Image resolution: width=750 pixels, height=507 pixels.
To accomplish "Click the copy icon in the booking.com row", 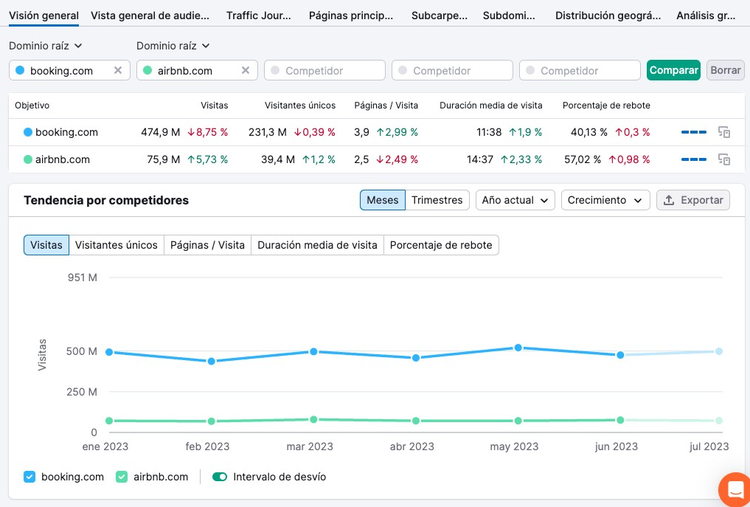I will click(724, 132).
